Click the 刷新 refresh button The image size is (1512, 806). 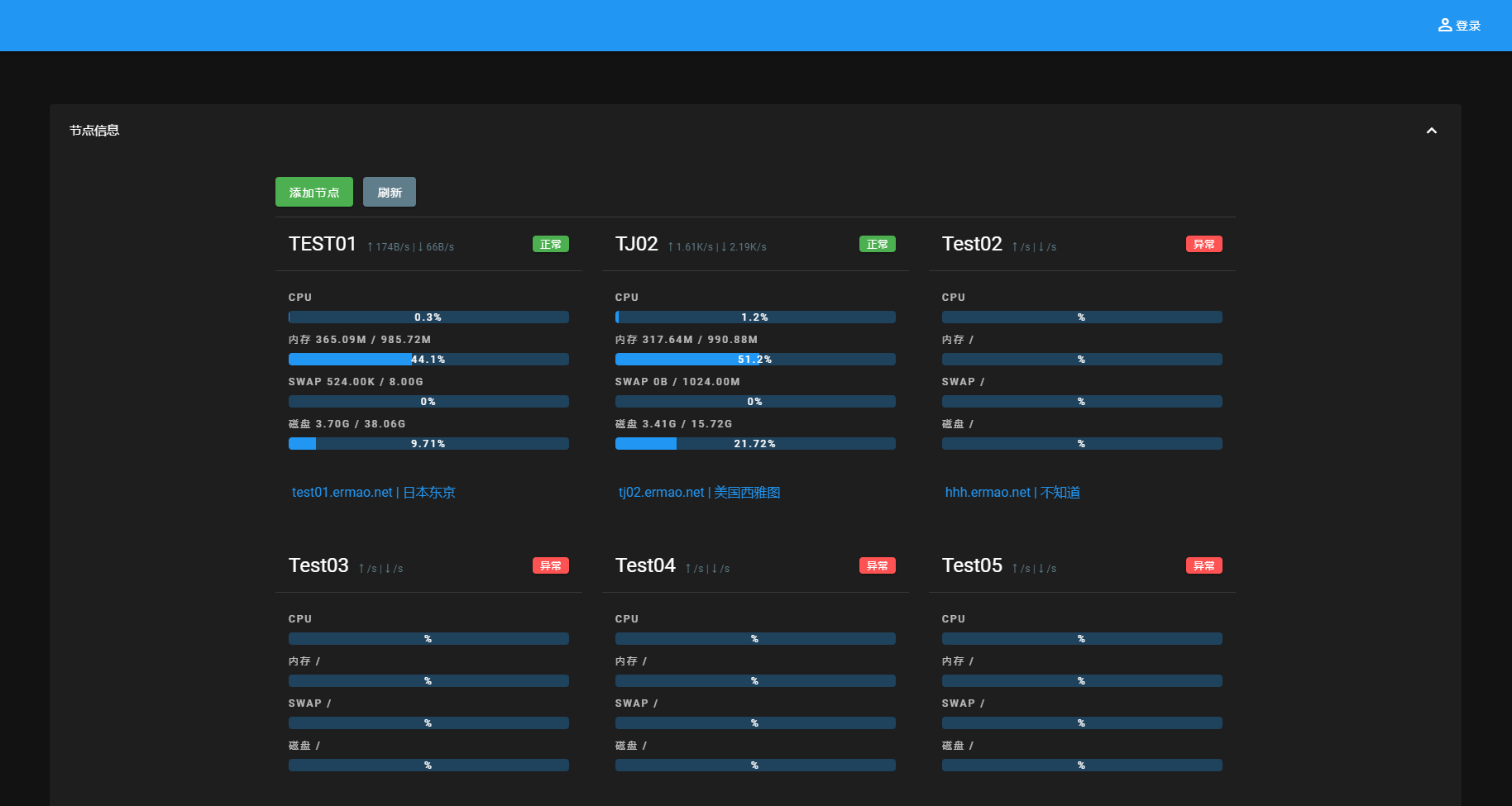(x=390, y=192)
